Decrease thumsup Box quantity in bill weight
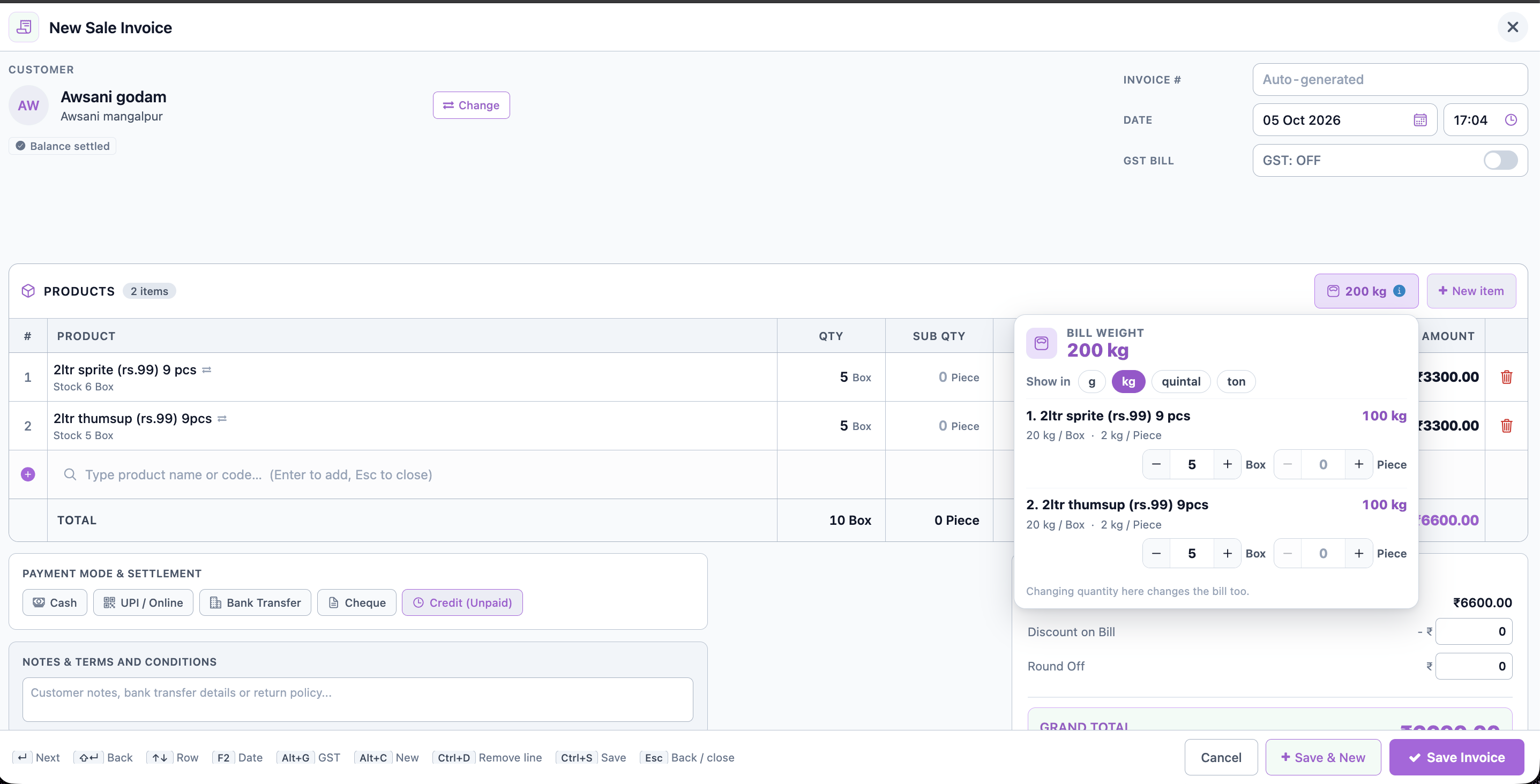Screen dimensions: 1540x784 tap(1156, 553)
